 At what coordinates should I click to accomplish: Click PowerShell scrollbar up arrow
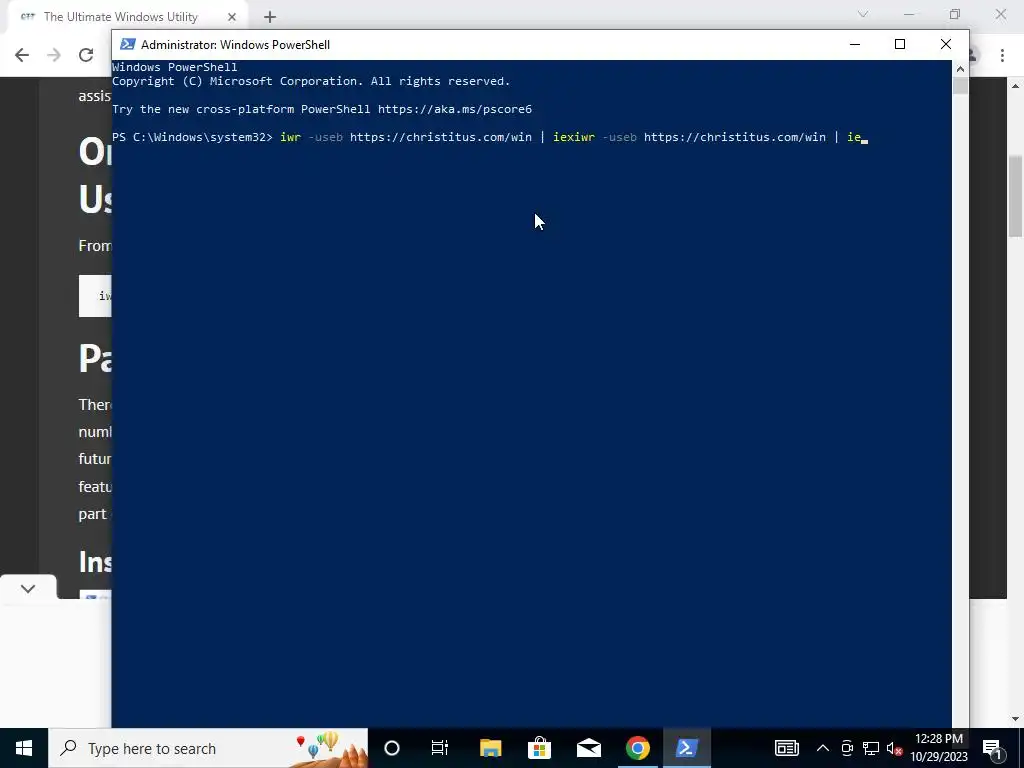pos(960,69)
